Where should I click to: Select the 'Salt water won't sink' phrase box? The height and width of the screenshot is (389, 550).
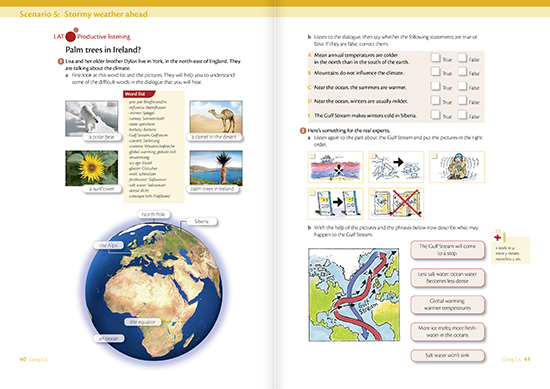(x=447, y=355)
